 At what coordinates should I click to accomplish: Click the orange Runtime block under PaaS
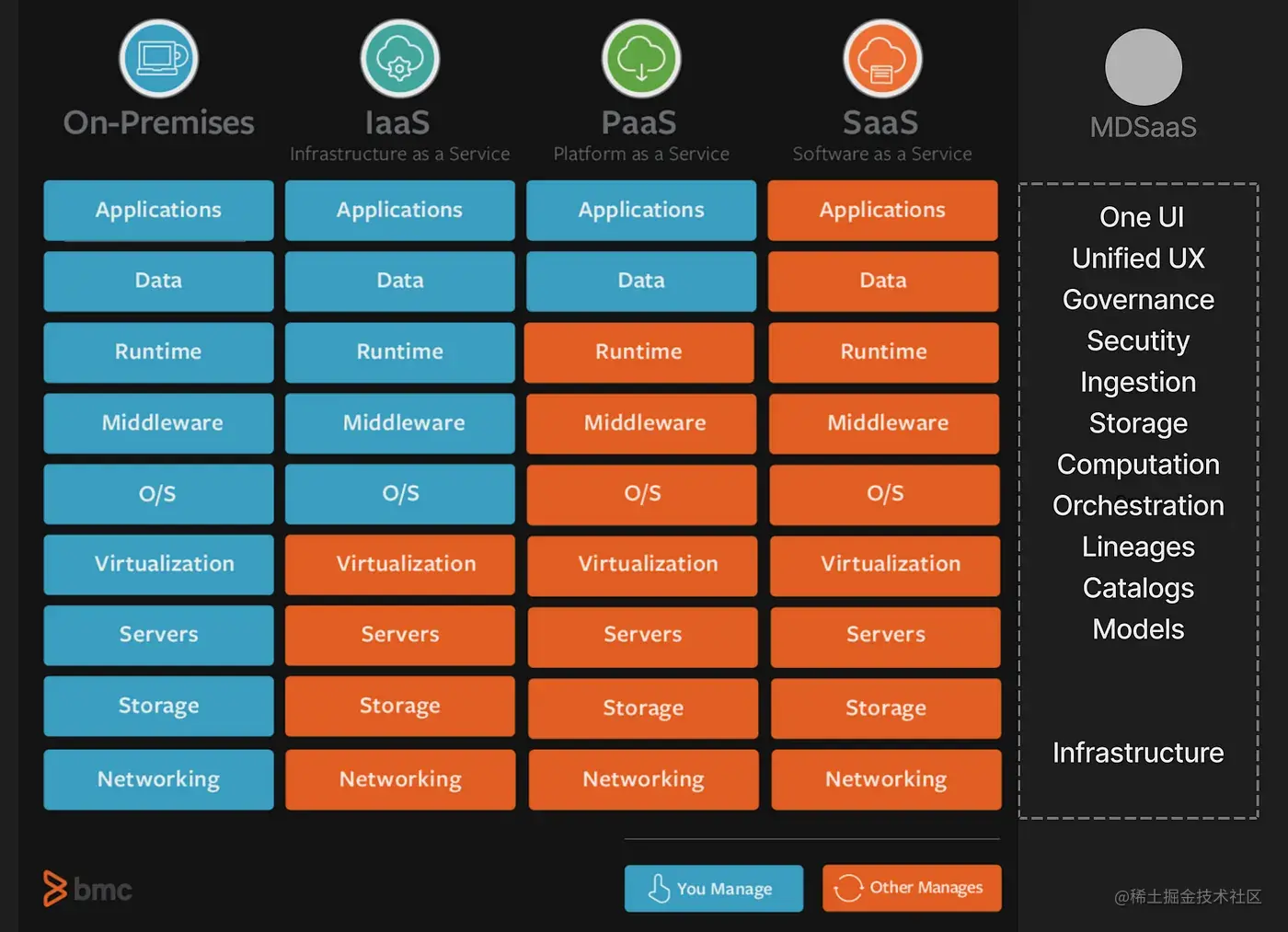point(639,351)
